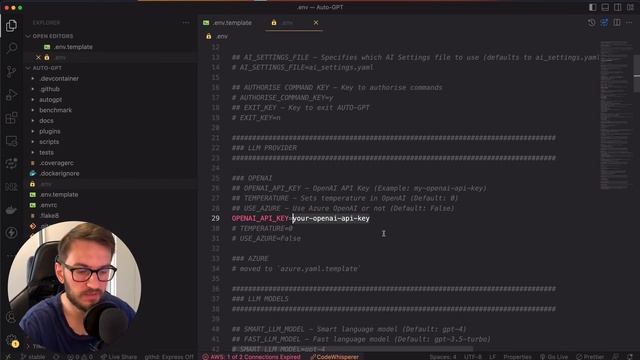Open the .coveragerc file
This screenshot has height=360, width=640.
(x=56, y=163)
